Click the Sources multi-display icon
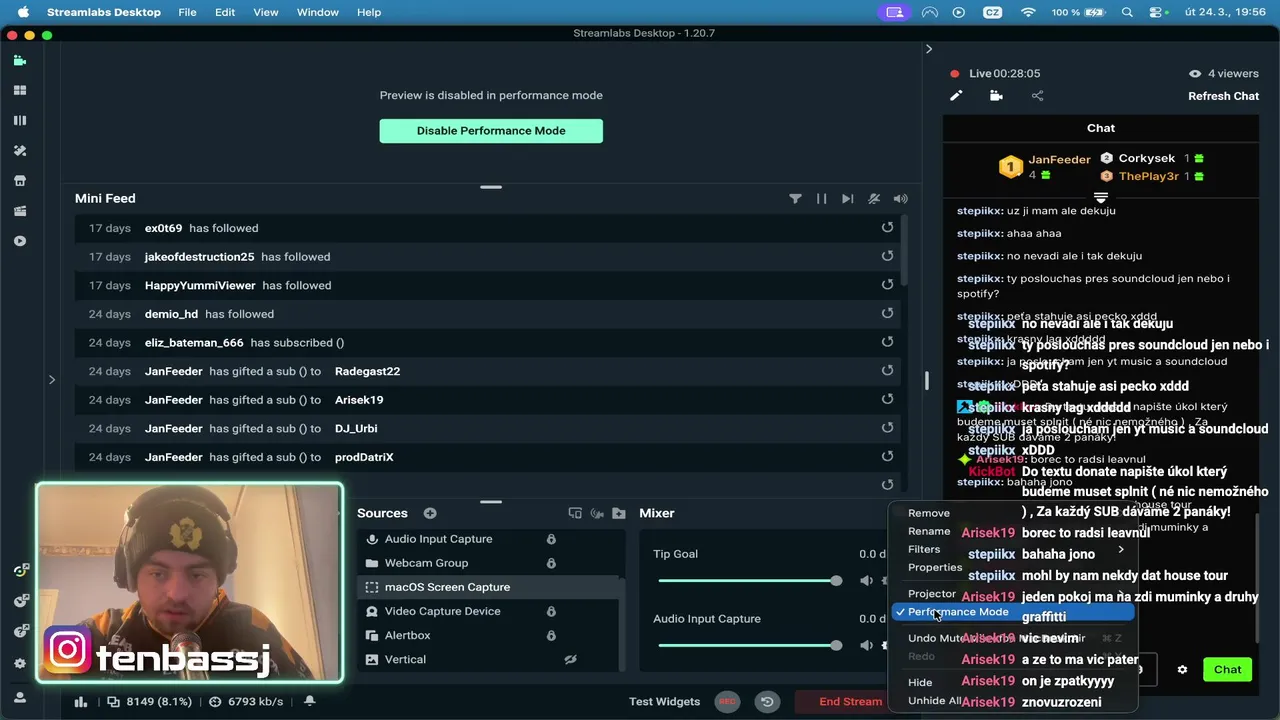The height and width of the screenshot is (720, 1280). [575, 513]
